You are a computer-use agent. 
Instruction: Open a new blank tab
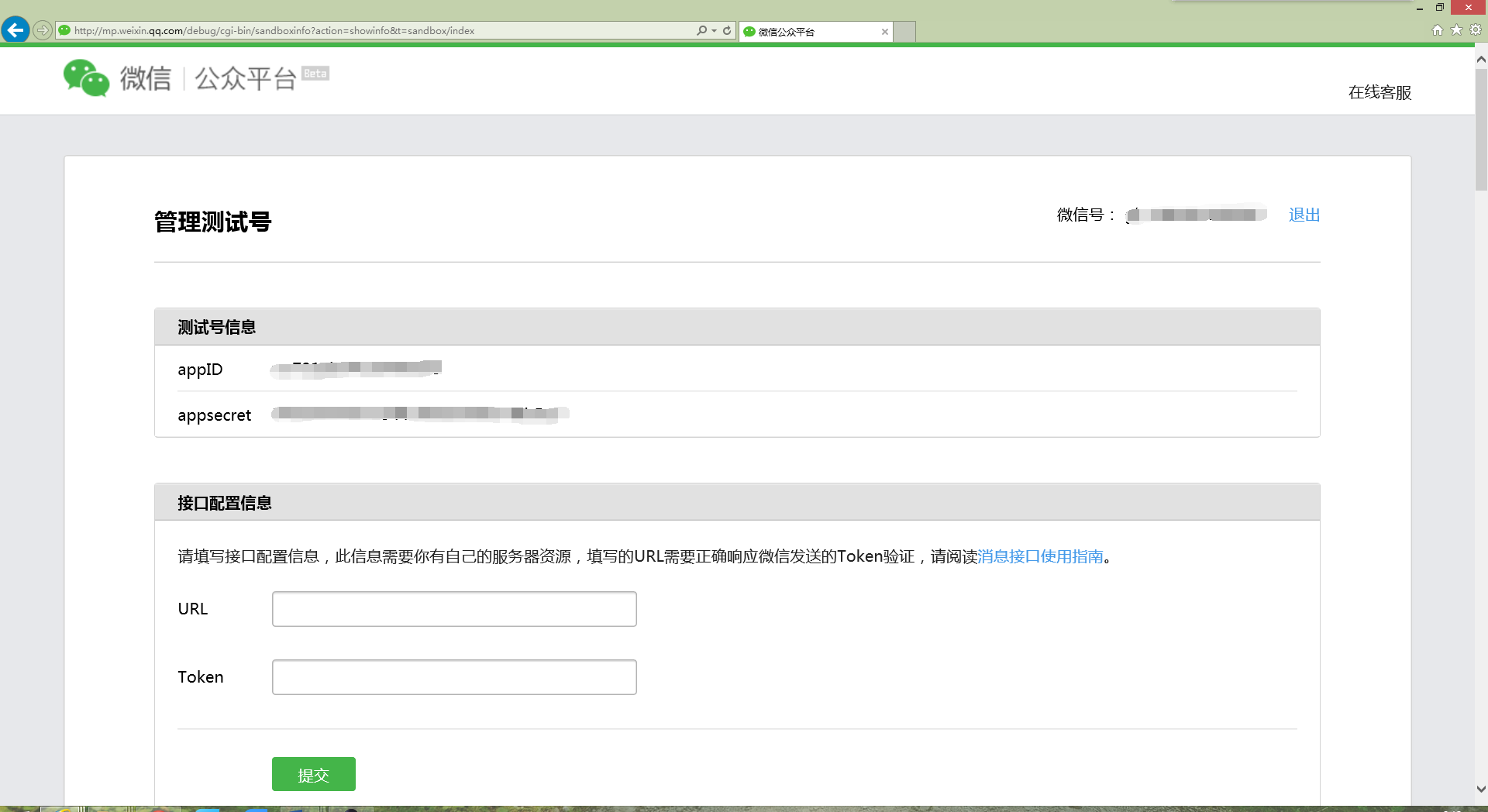click(905, 32)
